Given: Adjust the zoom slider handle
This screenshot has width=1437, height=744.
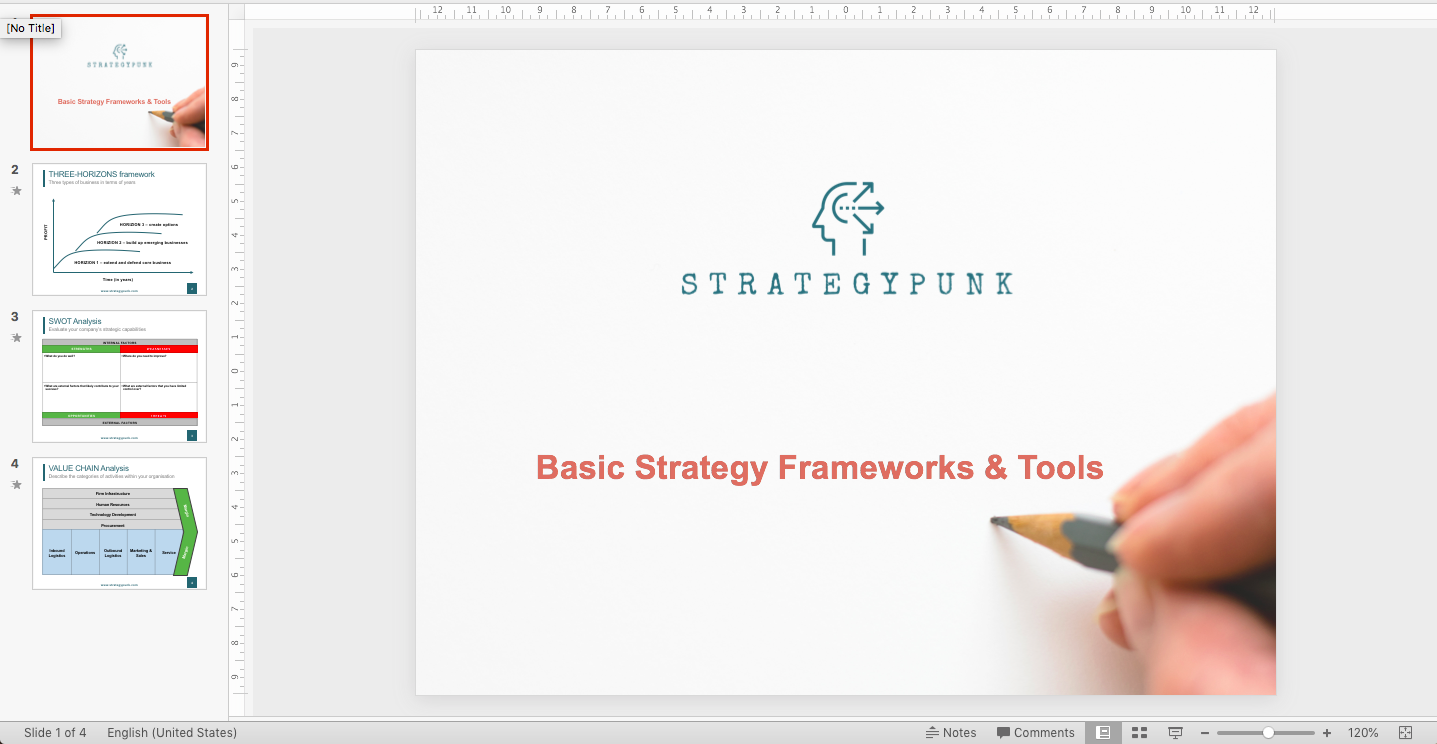Looking at the screenshot, I should click(1268, 733).
